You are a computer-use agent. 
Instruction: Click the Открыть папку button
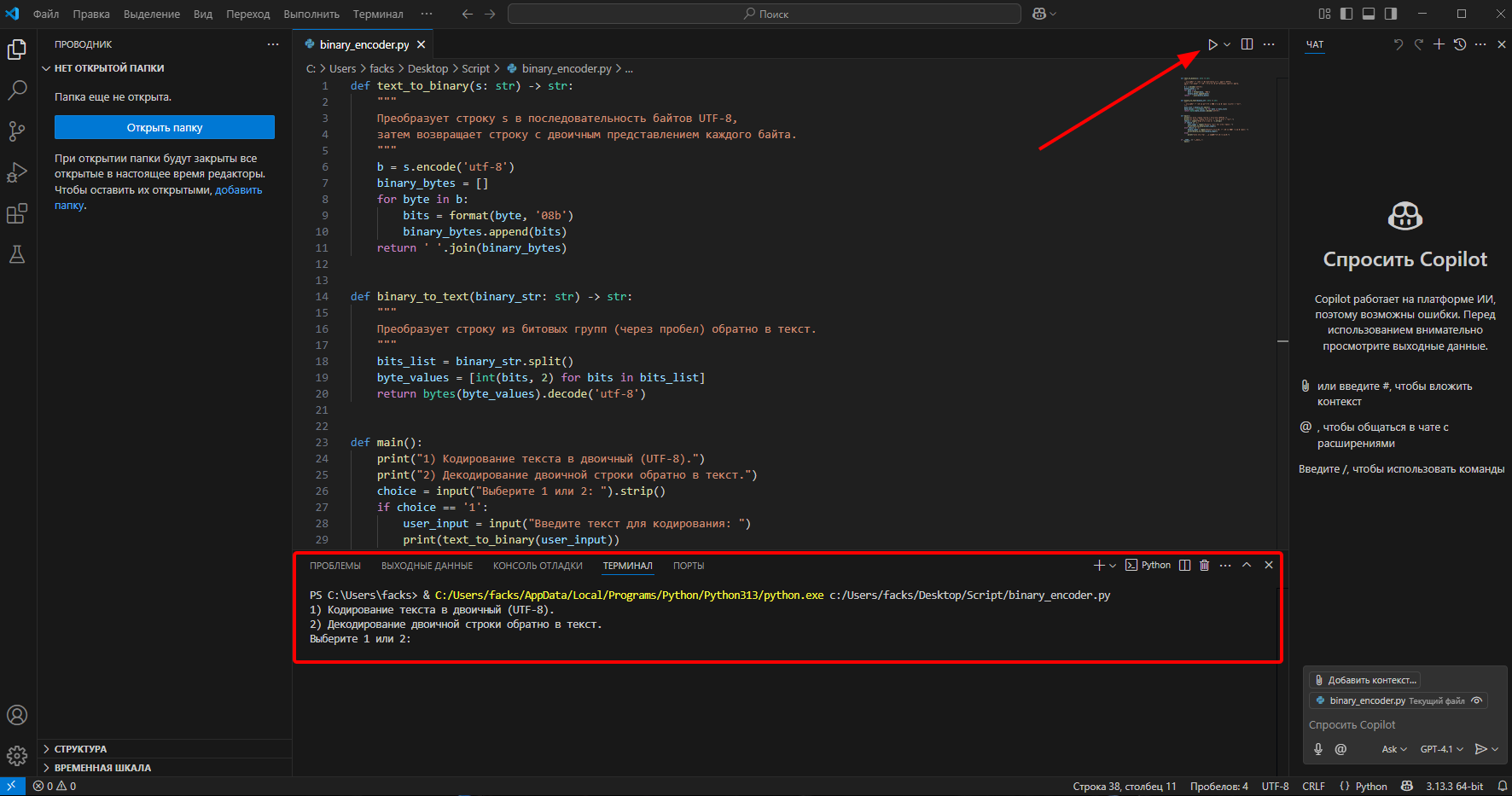click(165, 127)
